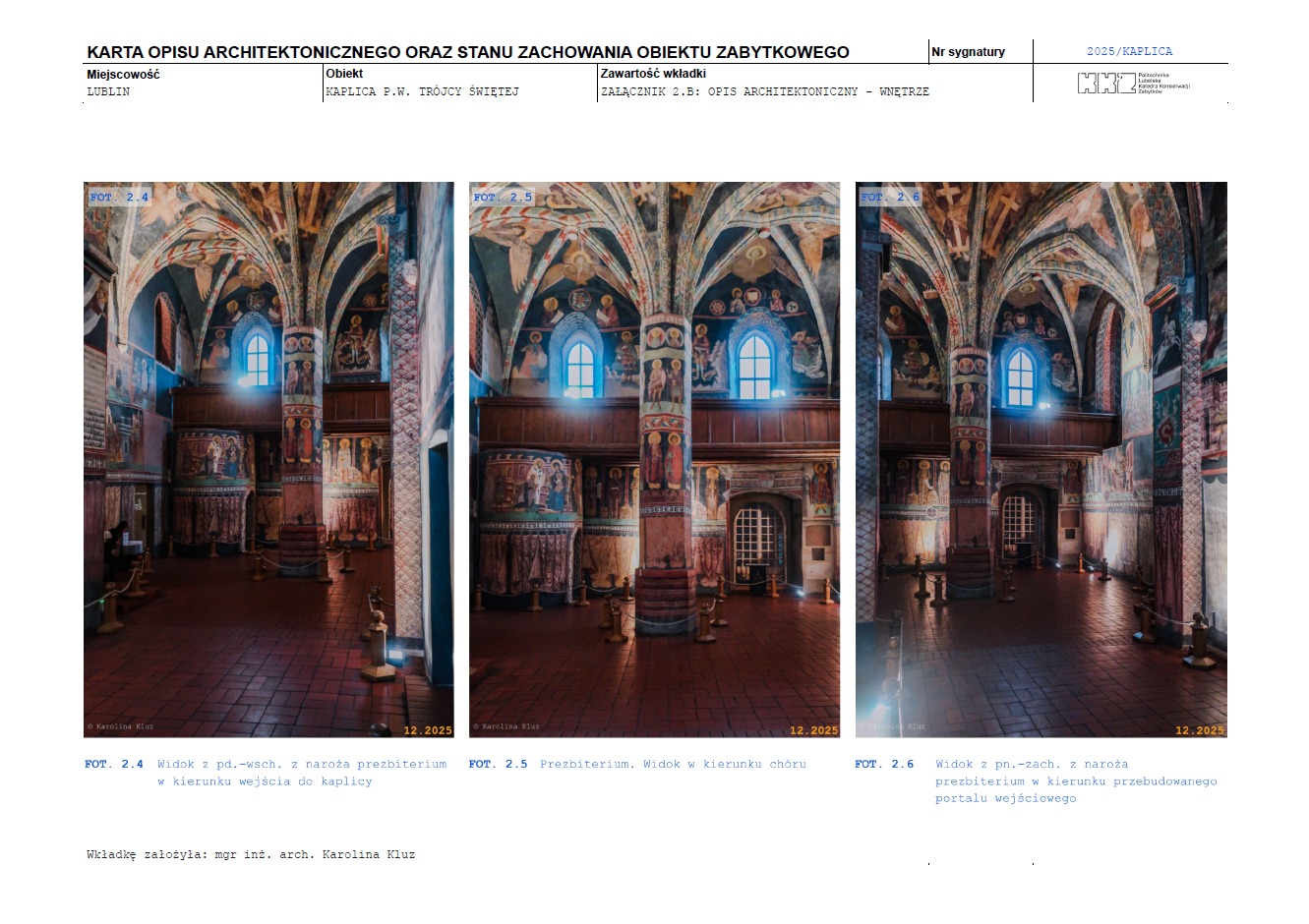
Task: Select 'KAPLICA P.W. TRÓJCY ŚWIĘTEJ' text
Action: pos(422,91)
